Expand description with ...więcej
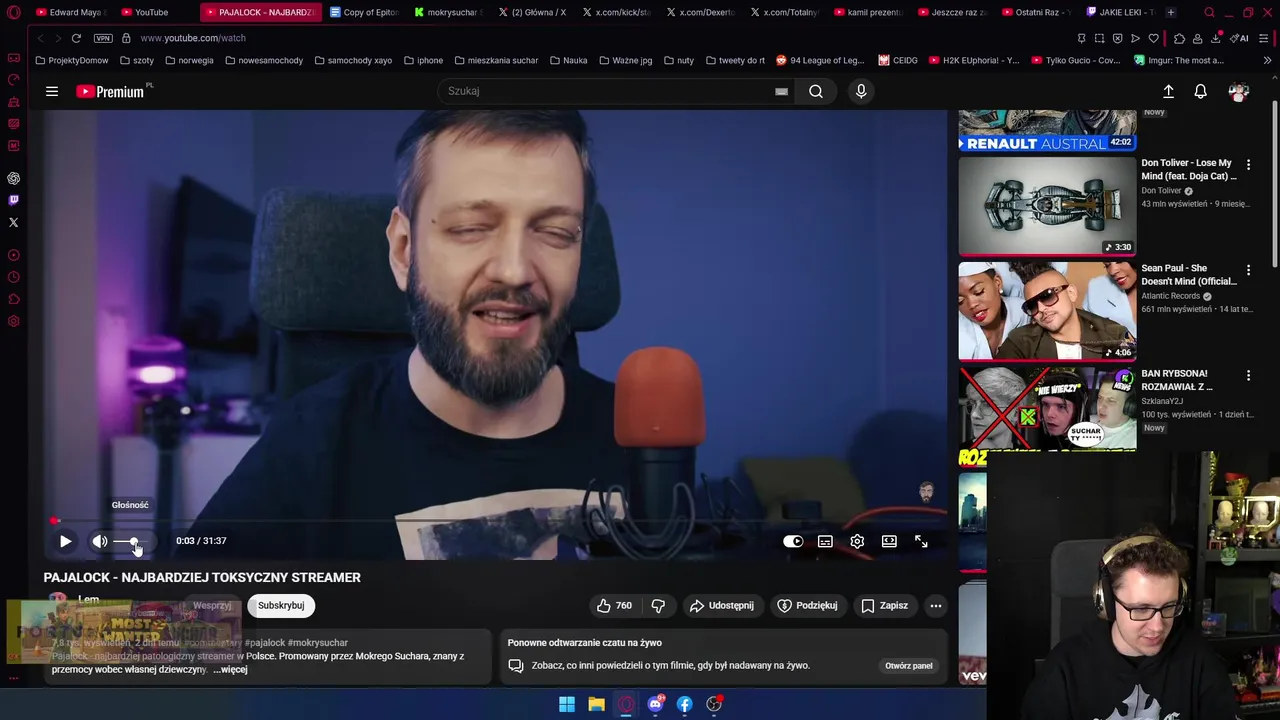The height and width of the screenshot is (720, 1280). 230,669
